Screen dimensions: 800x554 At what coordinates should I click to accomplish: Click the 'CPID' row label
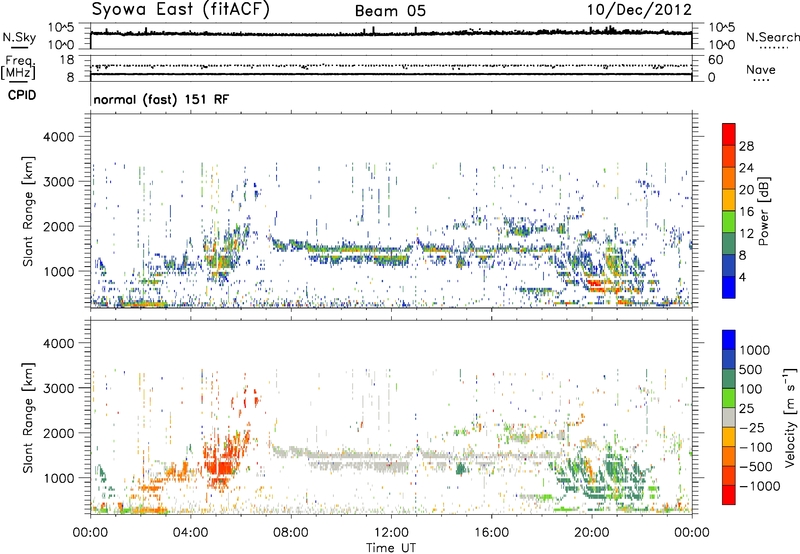pyautogui.click(x=22, y=95)
